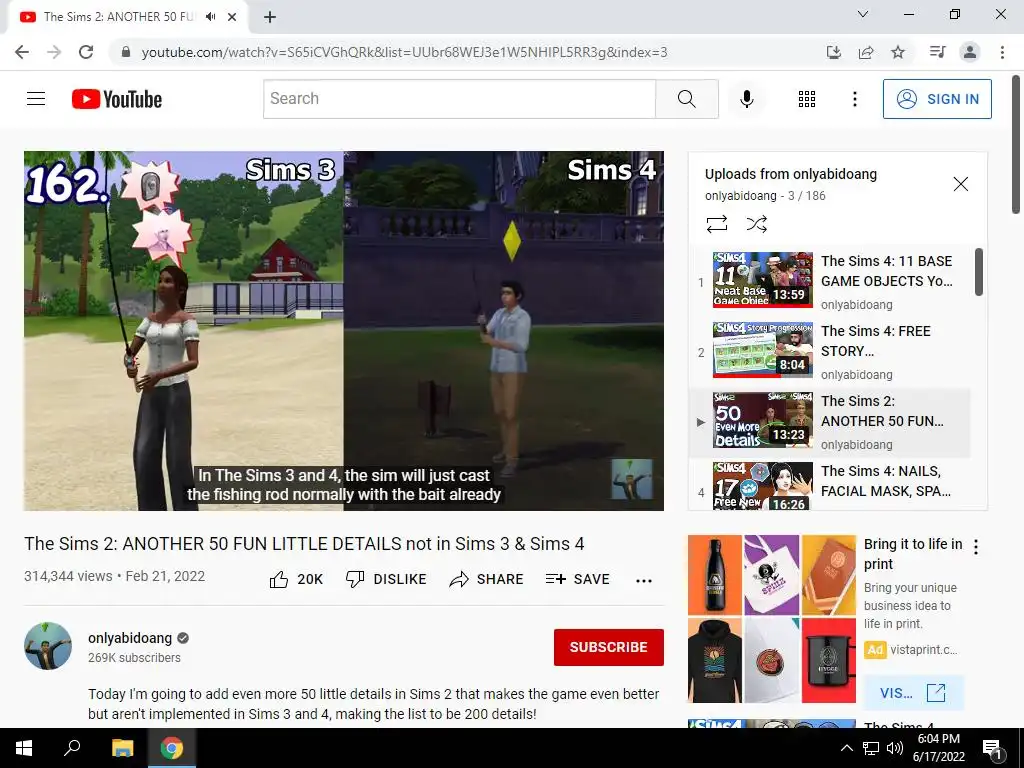Viewport: 1024px width, 768px height.
Task: Start voice search with the microphone icon
Action: pos(747,99)
